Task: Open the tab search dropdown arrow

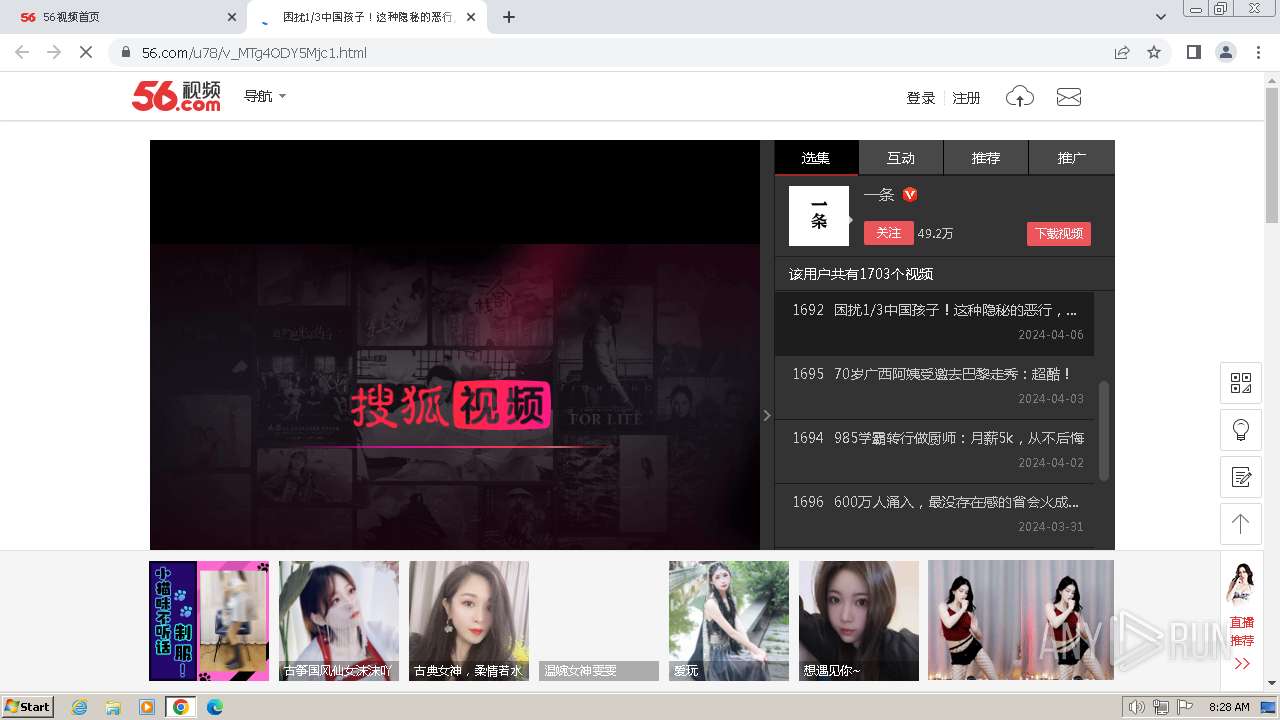Action: (1161, 17)
